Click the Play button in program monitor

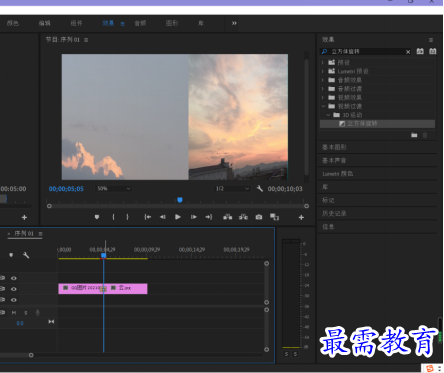click(x=178, y=217)
